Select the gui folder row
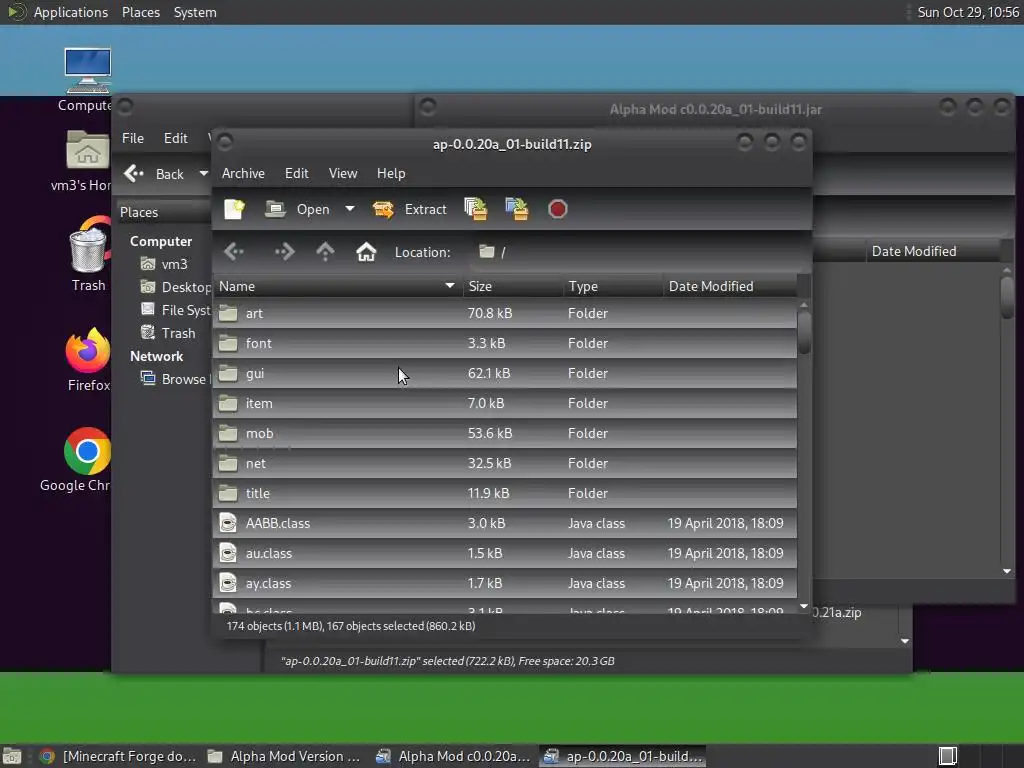Image resolution: width=1024 pixels, height=768 pixels. (505, 374)
